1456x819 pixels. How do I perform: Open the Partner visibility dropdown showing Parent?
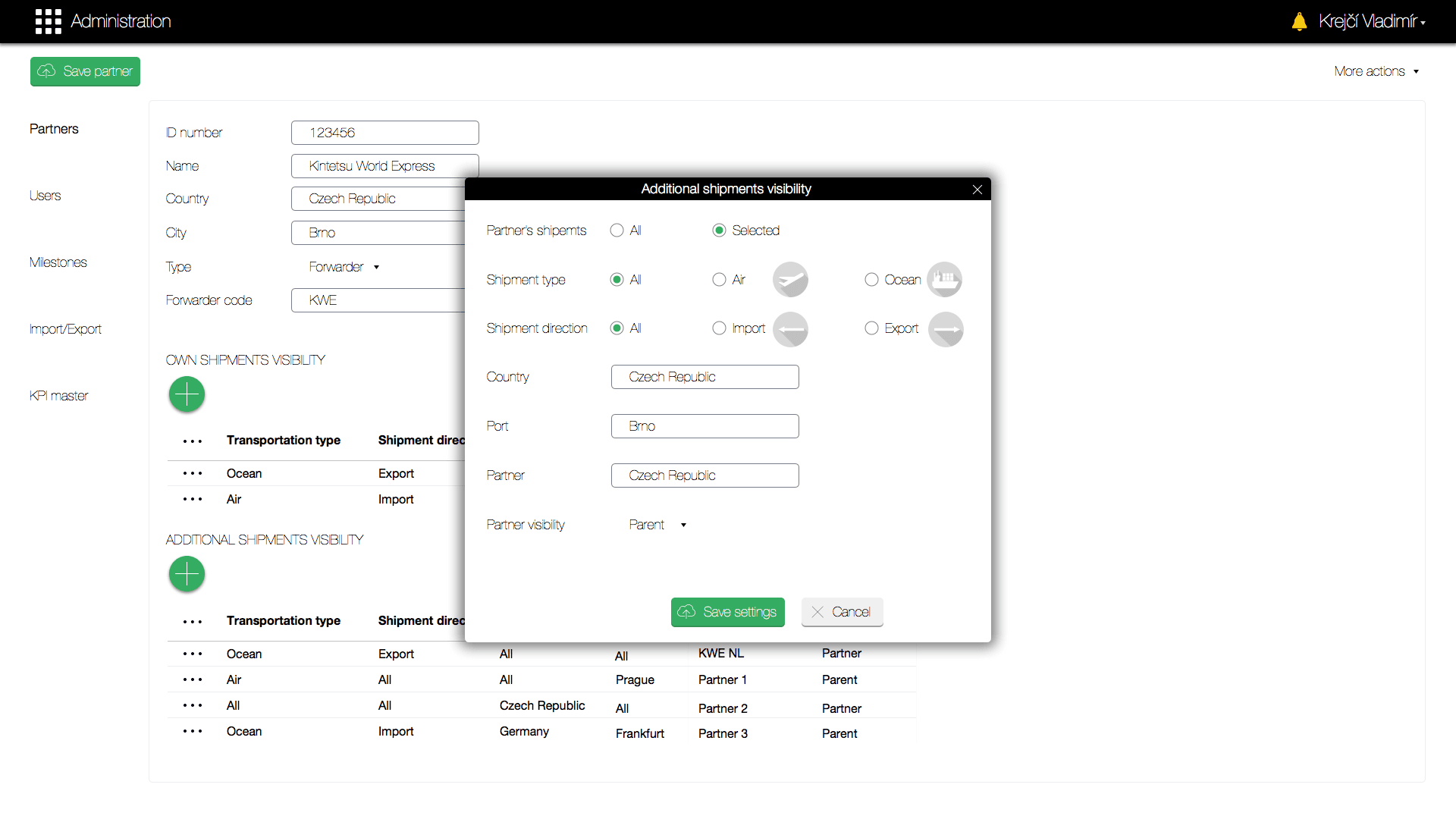point(657,524)
